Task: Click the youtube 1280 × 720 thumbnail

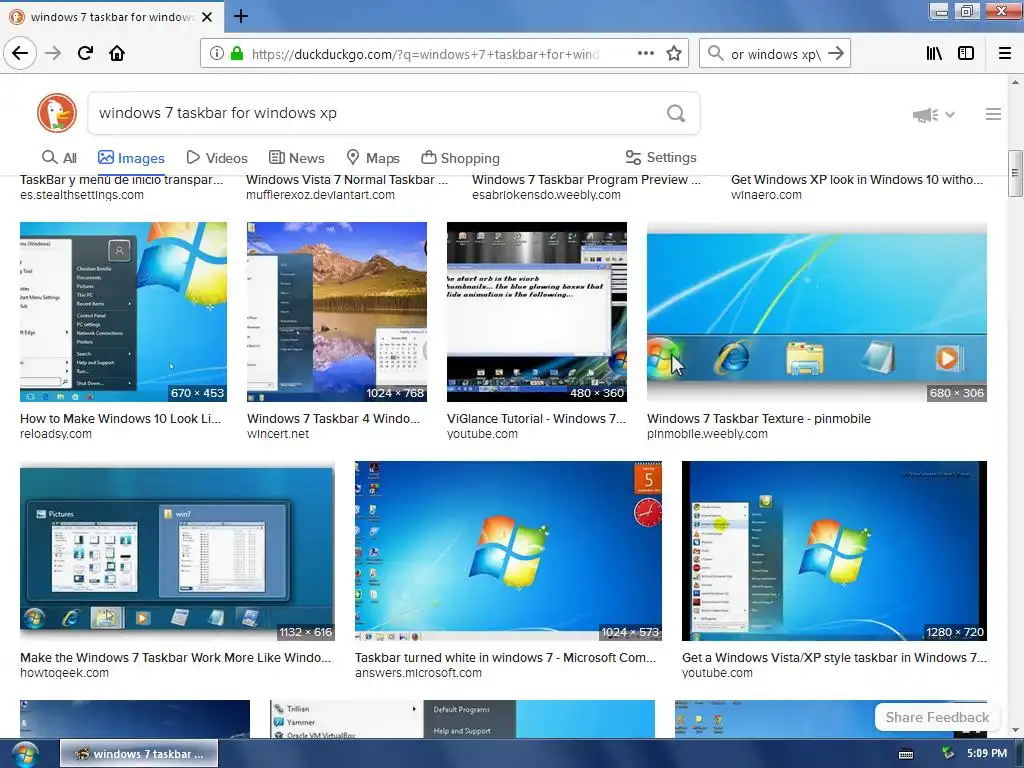Action: click(835, 551)
